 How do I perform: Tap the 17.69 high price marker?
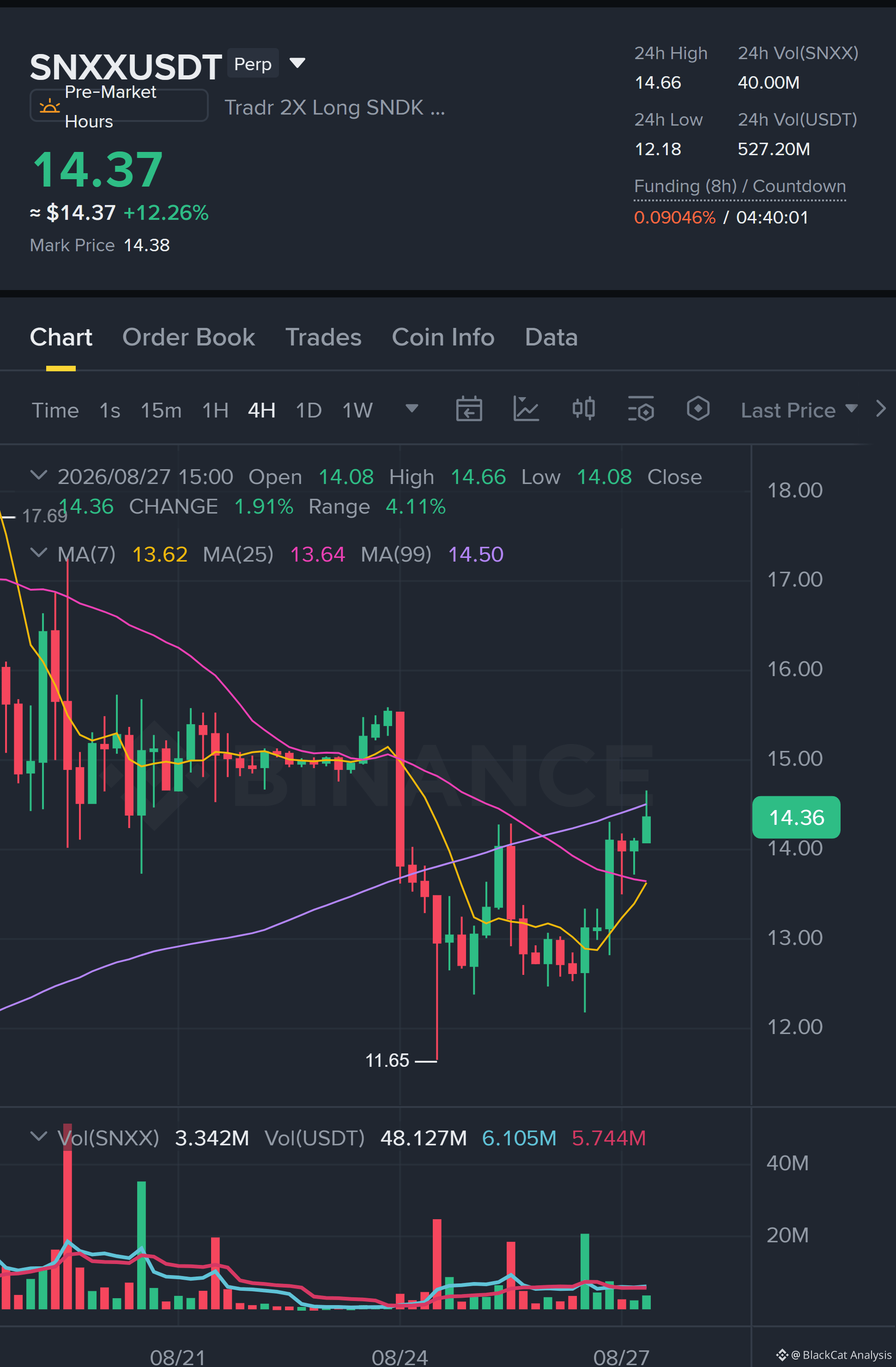(x=44, y=516)
